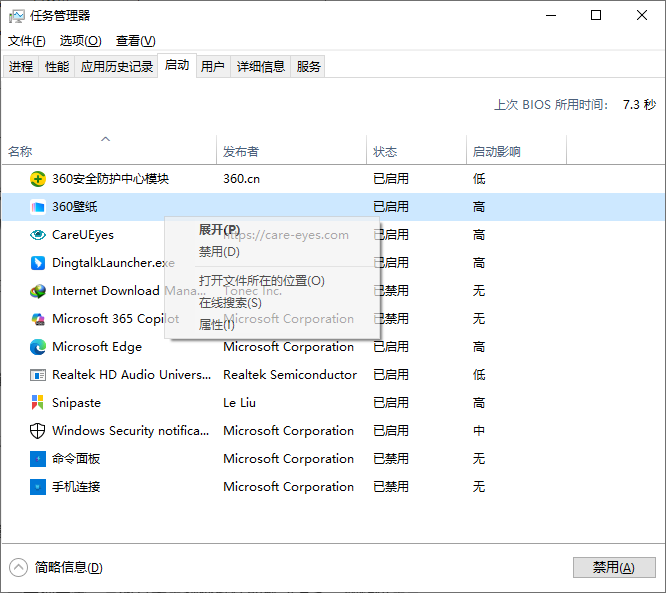The image size is (666, 593).
Task: Collapse view with 简略信息 arrow icon
Action: click(x=18, y=568)
